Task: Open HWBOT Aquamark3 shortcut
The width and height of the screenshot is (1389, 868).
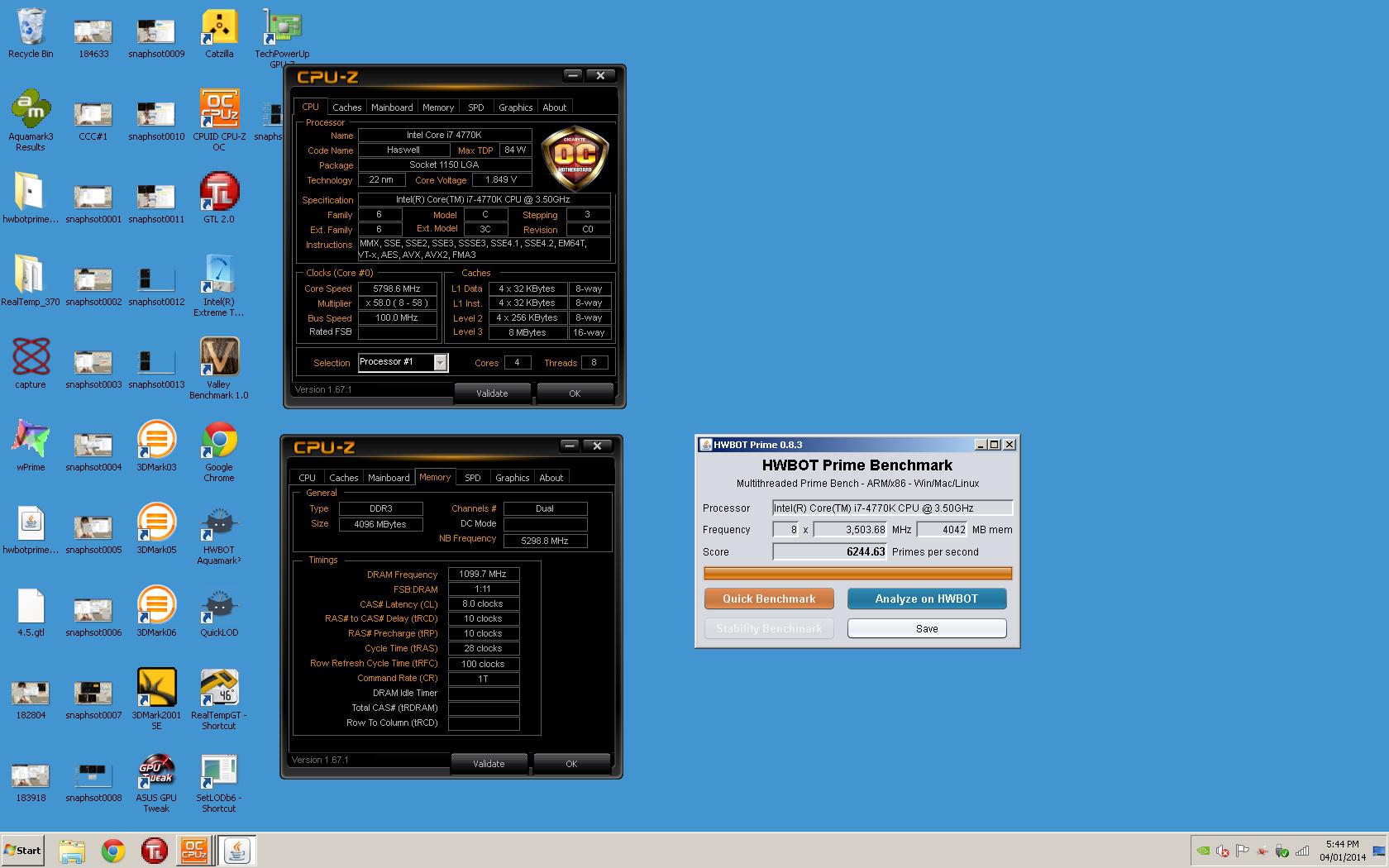Action: point(219,533)
